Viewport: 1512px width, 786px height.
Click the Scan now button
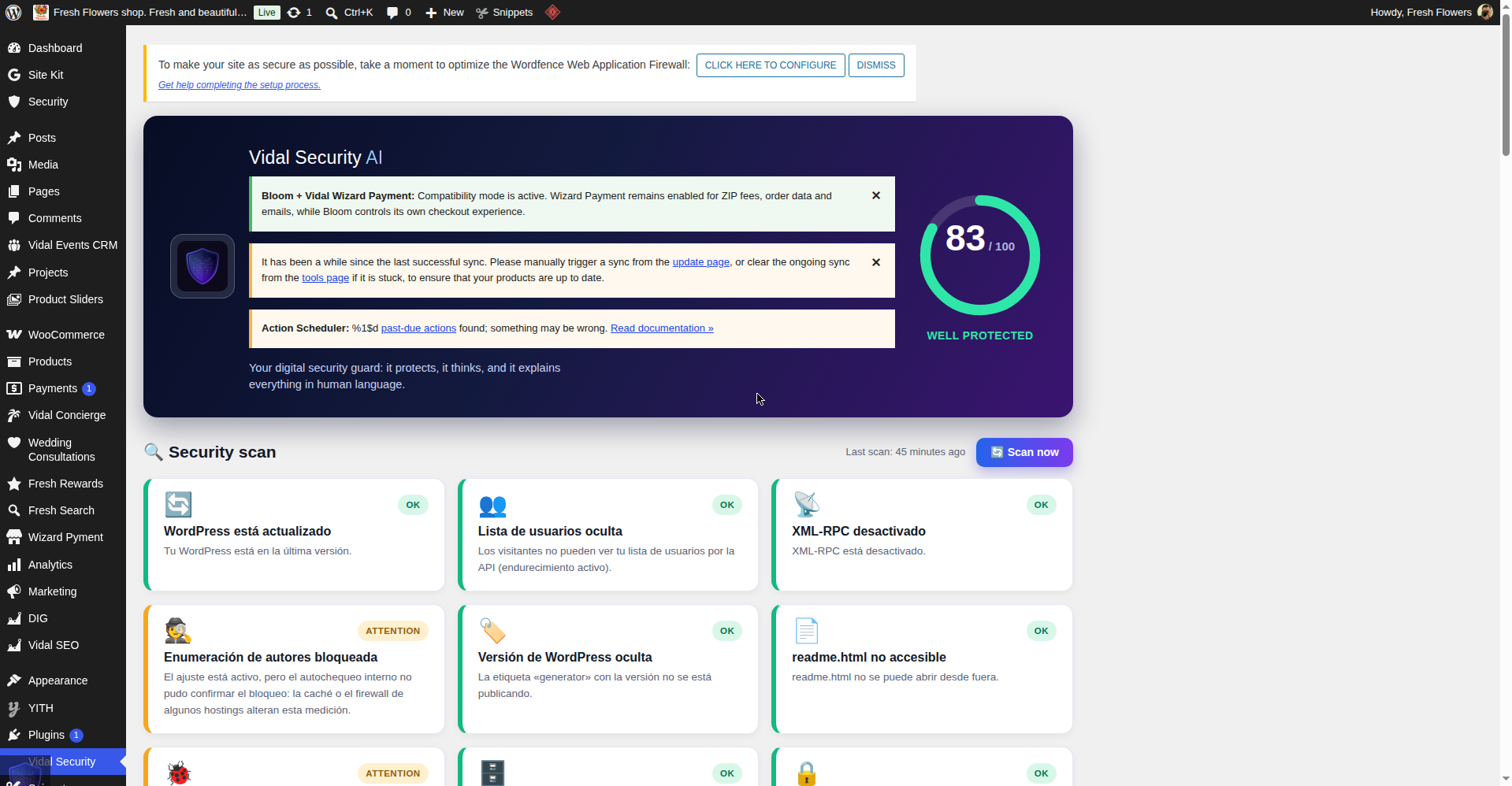1024,452
